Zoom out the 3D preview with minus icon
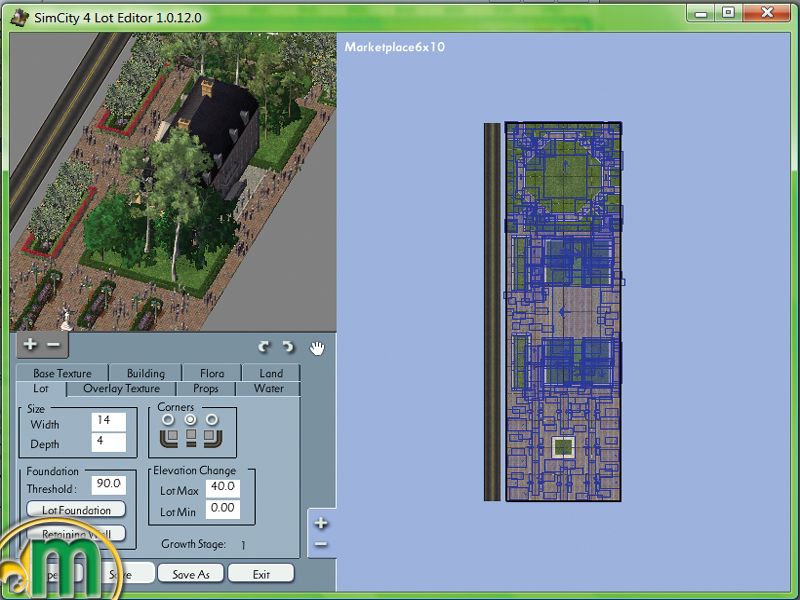This screenshot has width=800, height=600. coord(54,344)
